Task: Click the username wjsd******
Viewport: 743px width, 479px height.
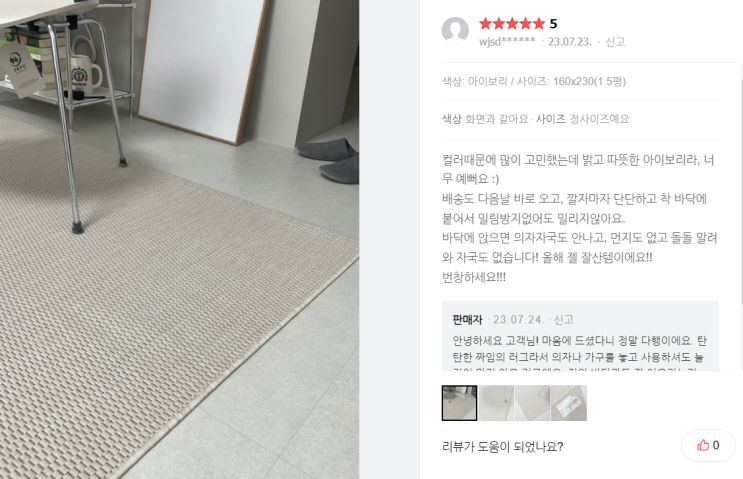Action: [x=507, y=42]
